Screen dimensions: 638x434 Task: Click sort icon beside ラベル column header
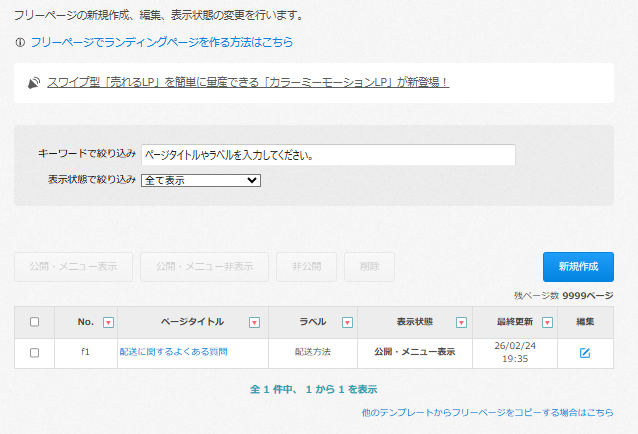point(347,322)
